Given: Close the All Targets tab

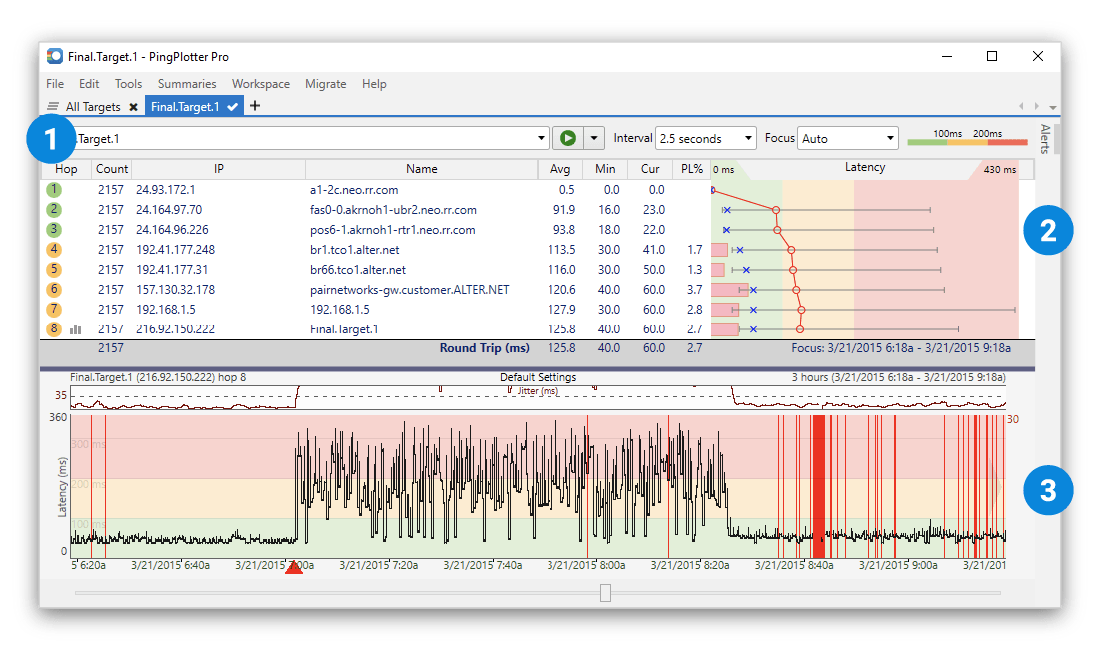Looking at the screenshot, I should coord(133,107).
